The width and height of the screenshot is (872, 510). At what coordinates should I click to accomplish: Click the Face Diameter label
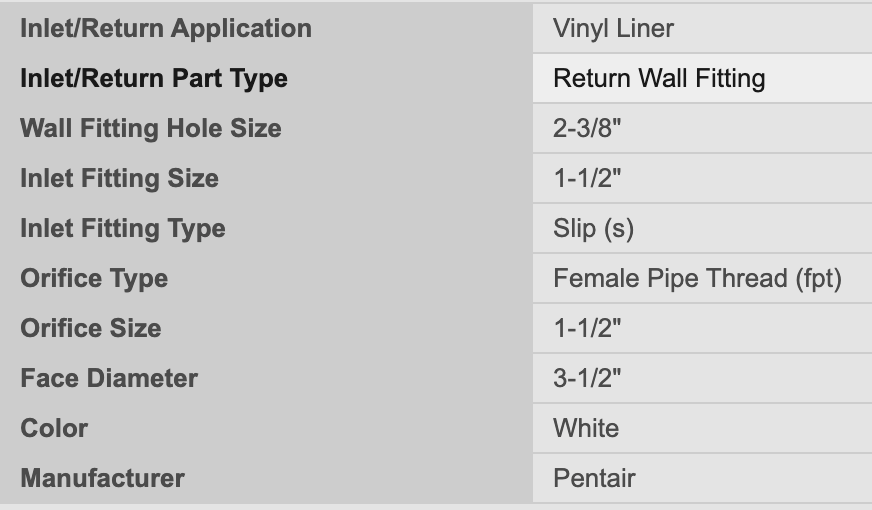point(109,378)
